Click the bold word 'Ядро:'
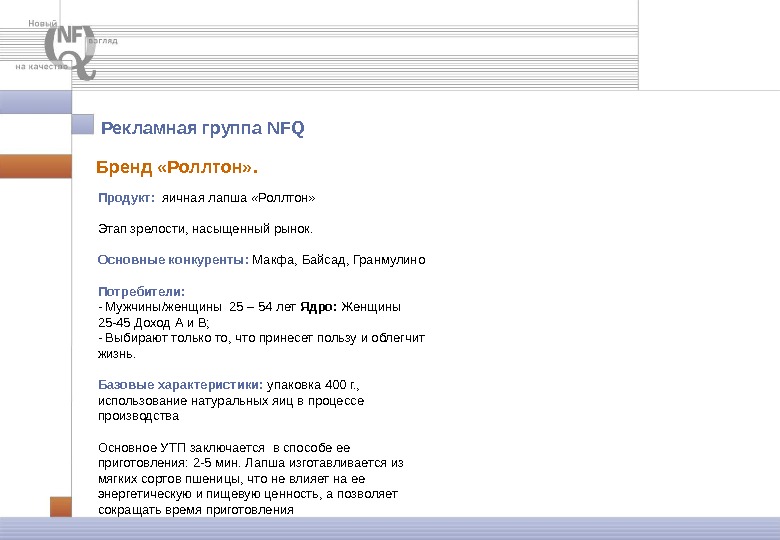 point(318,307)
